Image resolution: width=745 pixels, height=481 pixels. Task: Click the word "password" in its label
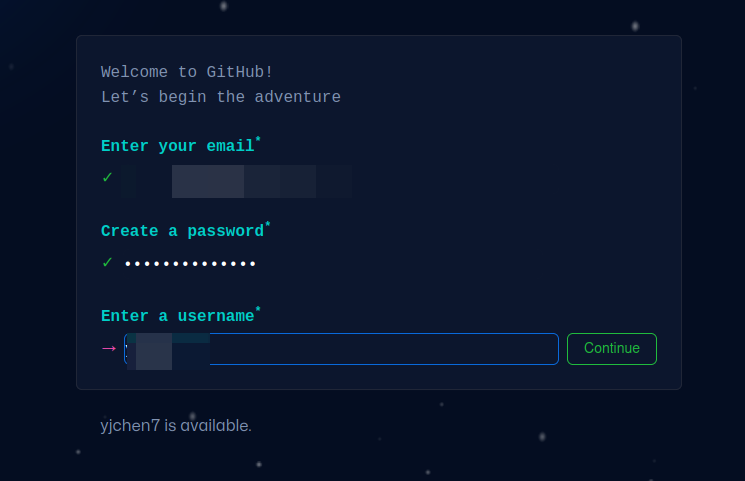pos(226,231)
